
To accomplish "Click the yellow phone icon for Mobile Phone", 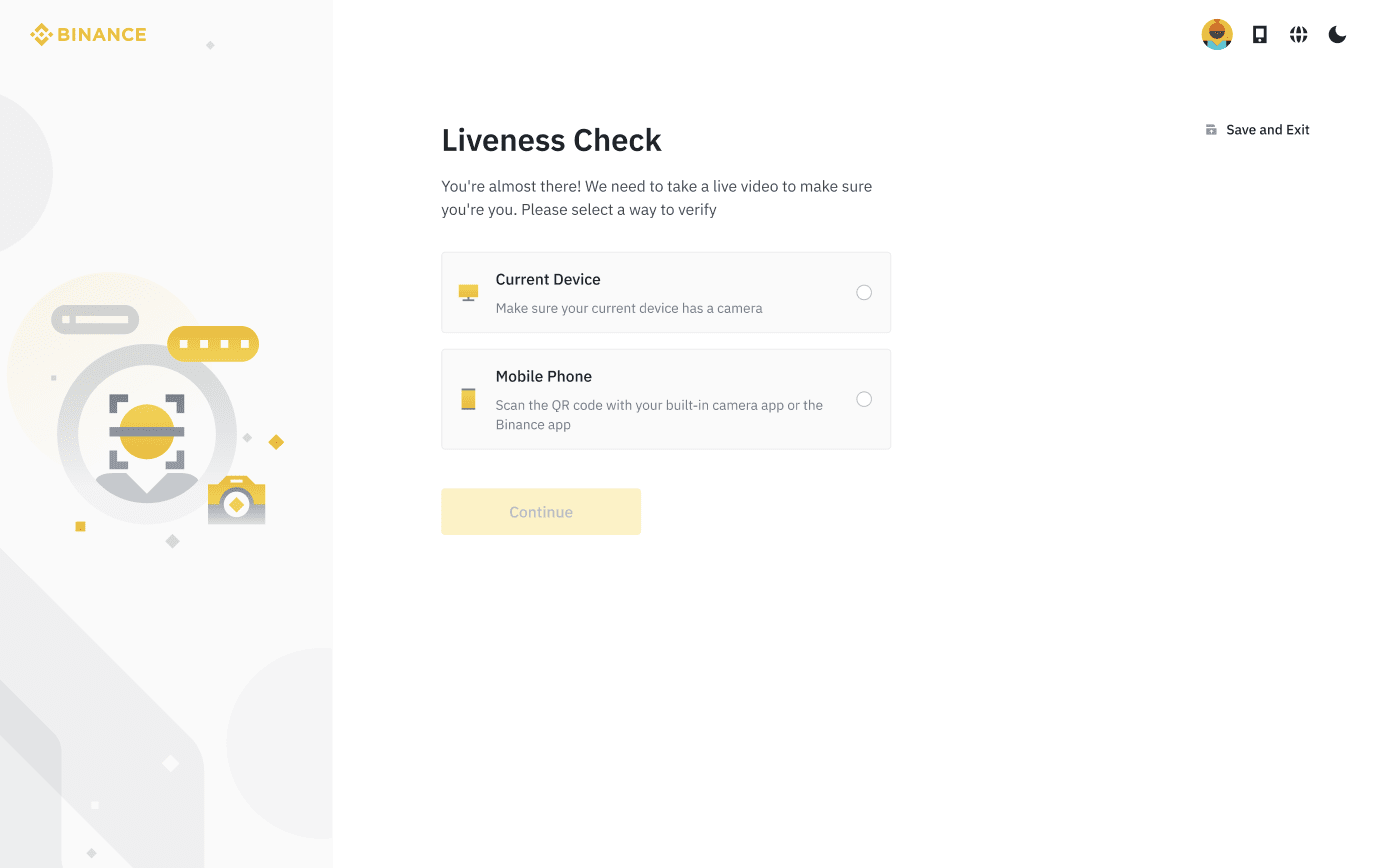I will pos(468,399).
